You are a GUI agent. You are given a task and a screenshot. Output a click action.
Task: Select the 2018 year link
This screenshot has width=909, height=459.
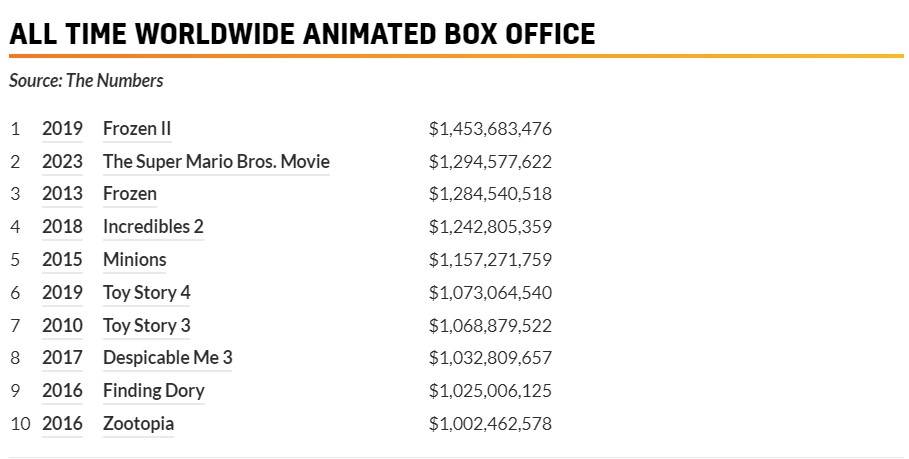tap(62, 227)
